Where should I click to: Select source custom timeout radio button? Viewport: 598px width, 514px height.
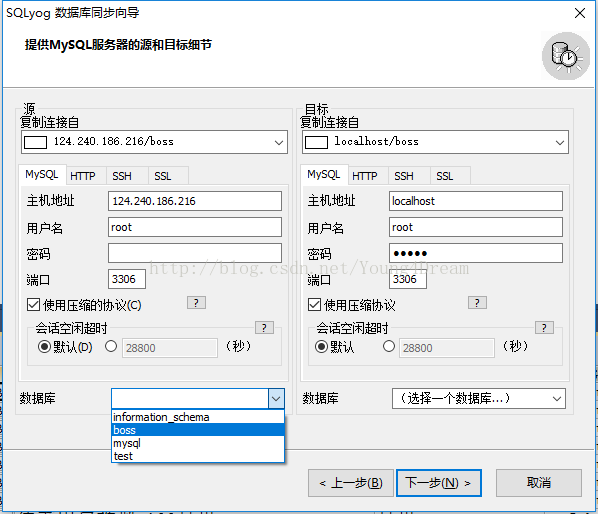click(x=111, y=346)
